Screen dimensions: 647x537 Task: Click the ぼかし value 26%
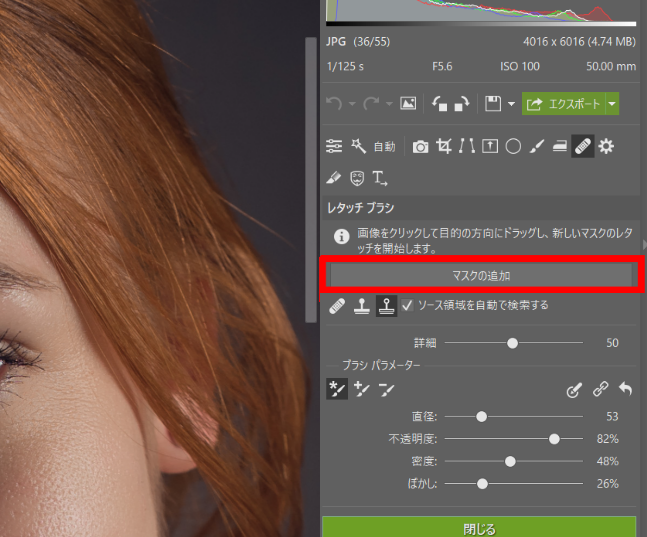608,483
